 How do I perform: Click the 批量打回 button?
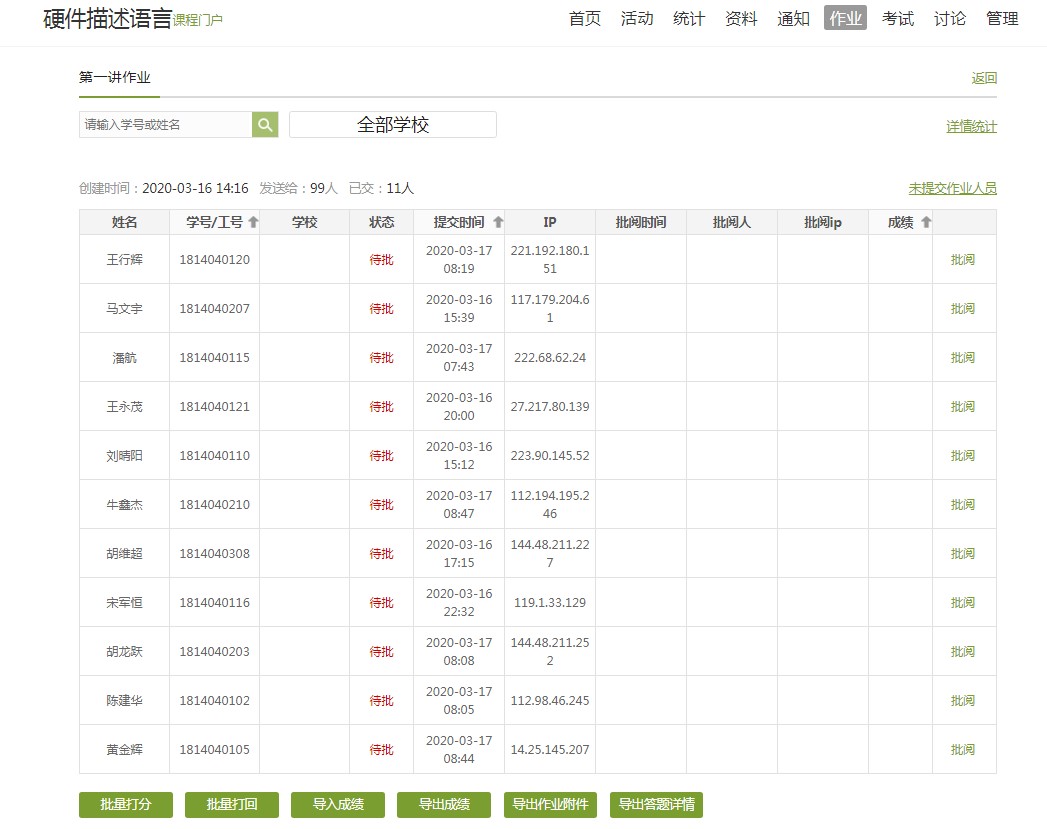click(232, 805)
